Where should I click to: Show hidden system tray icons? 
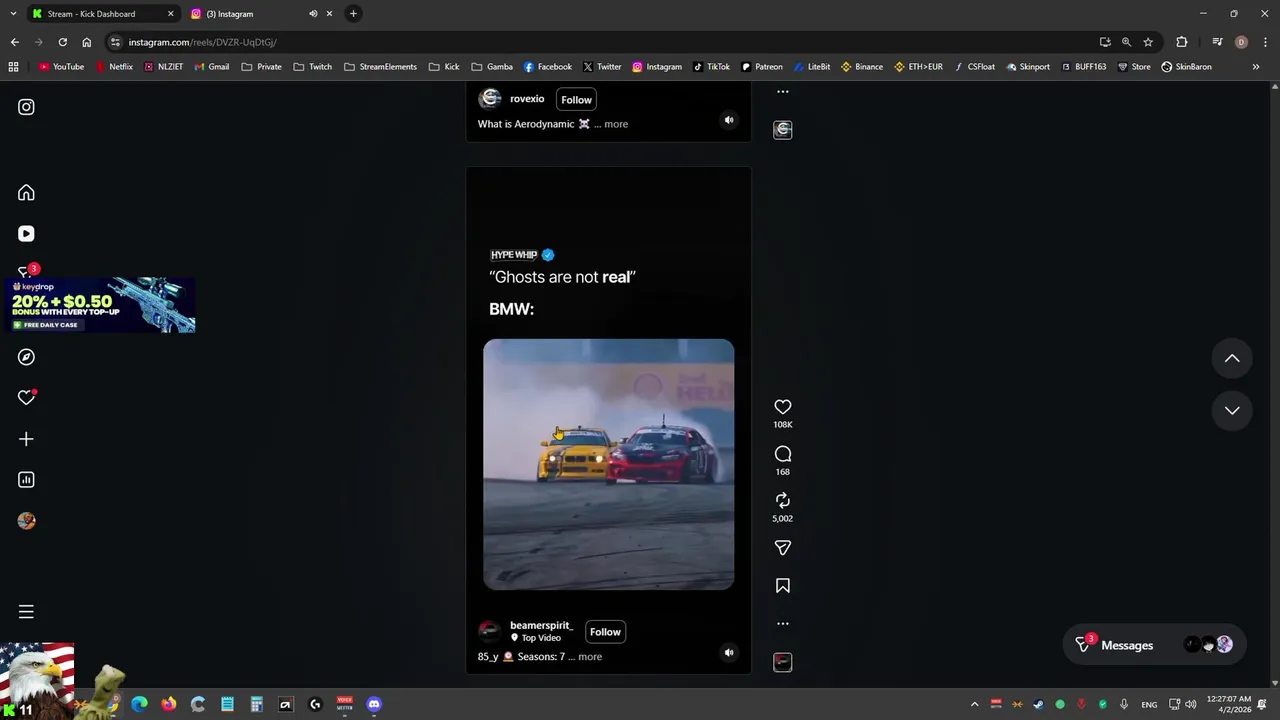974,705
